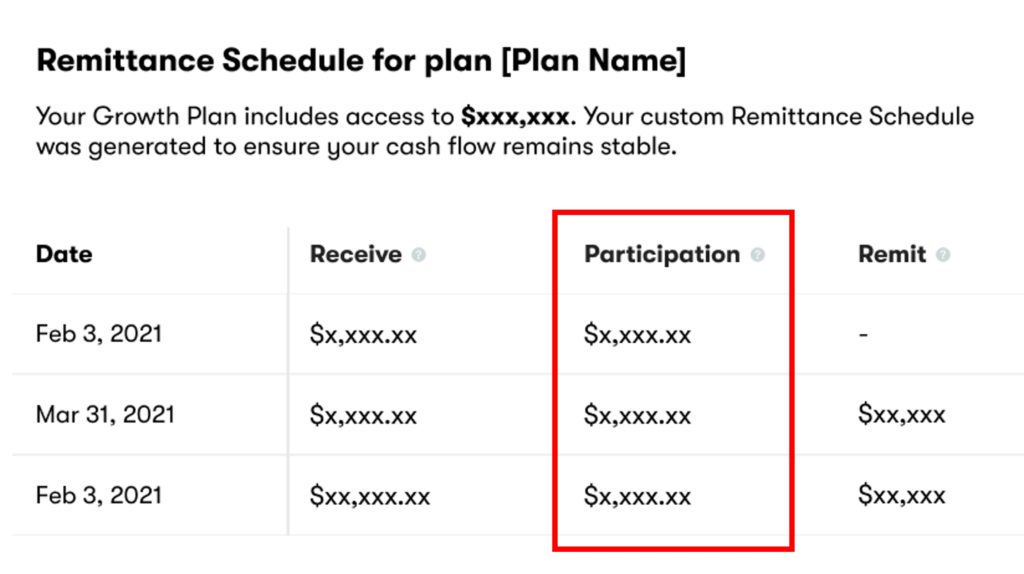The image size is (1024, 574).
Task: Click Participation amount in Mar 31, 2021 row
Action: pos(637,415)
